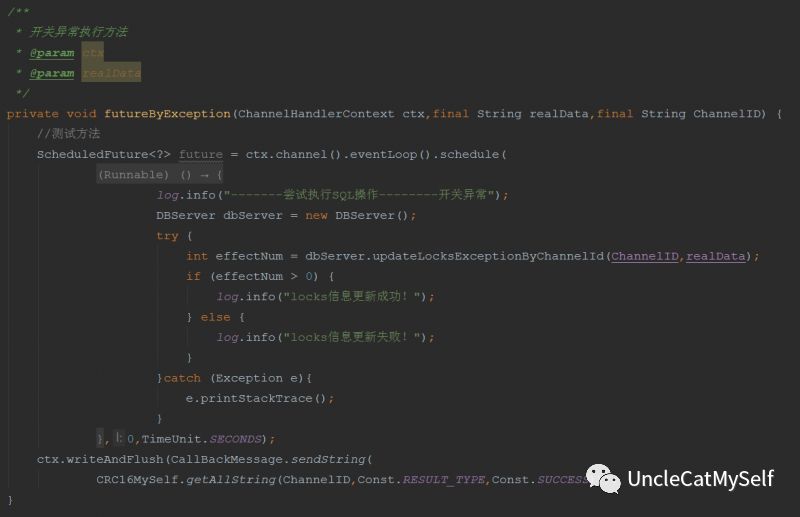Click the CRC16MySelf class name
This screenshot has width=800, height=517.
point(137,480)
